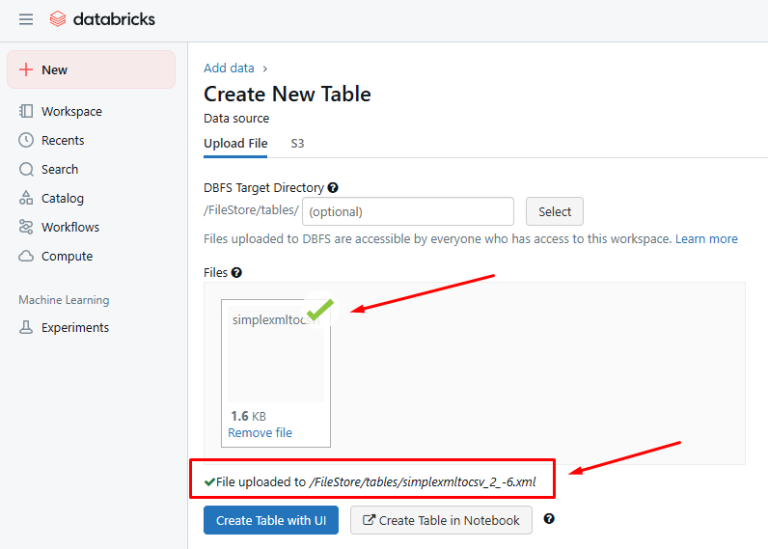This screenshot has width=768, height=549.
Task: Click help icon beside Create Table in Notebook
Action: click(549, 519)
